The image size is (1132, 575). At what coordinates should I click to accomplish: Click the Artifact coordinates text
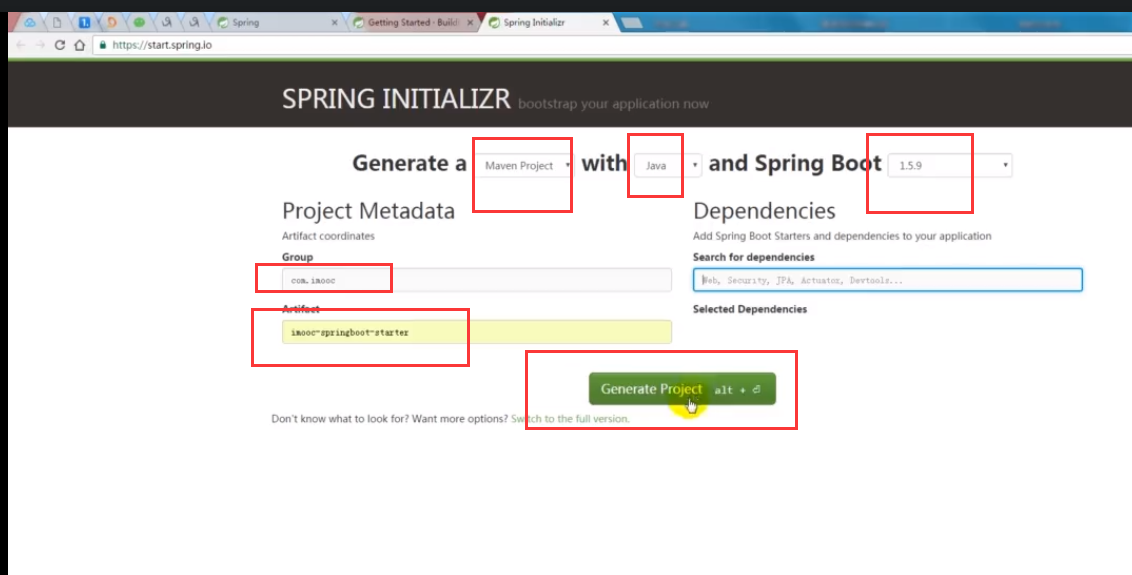[328, 236]
